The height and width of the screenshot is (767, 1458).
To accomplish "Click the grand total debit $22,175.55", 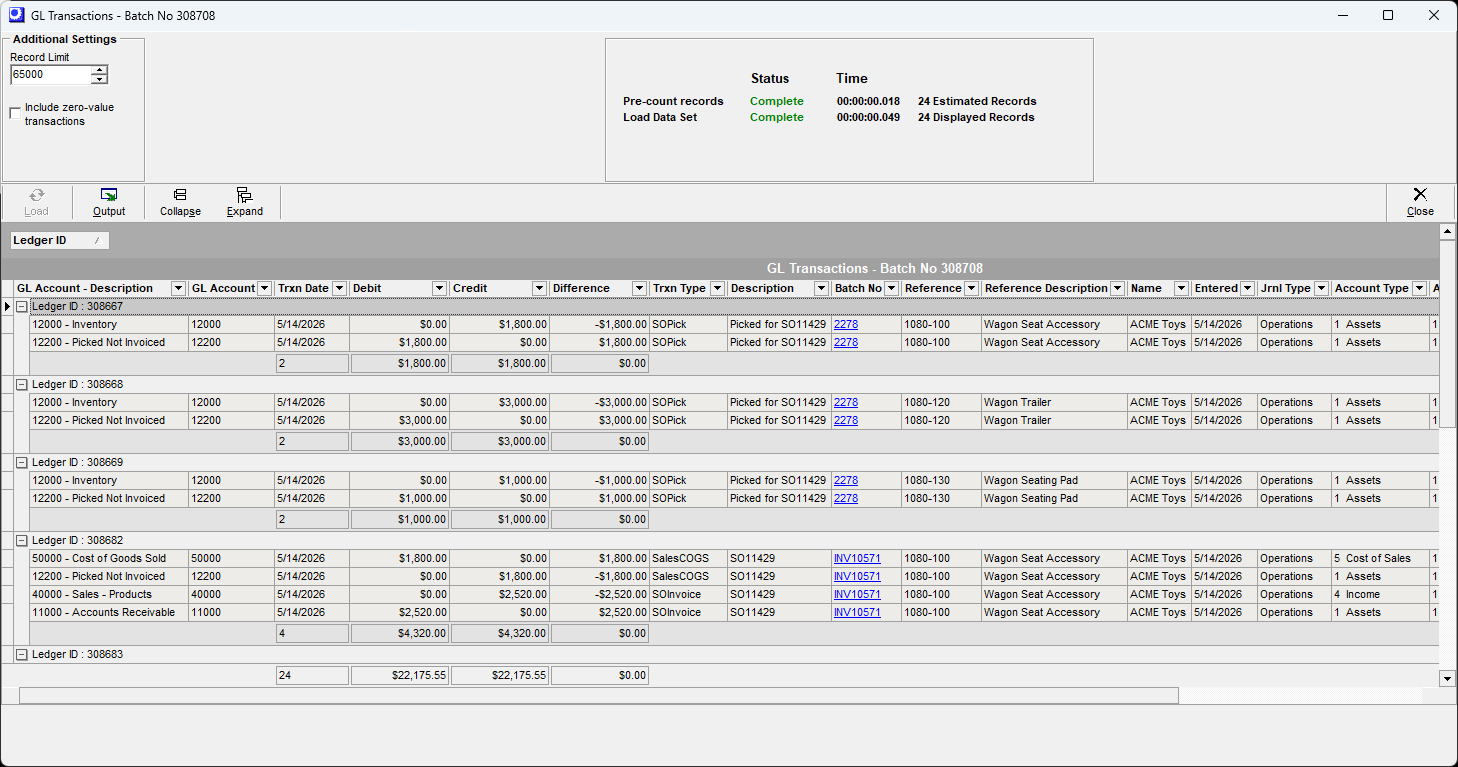I will point(400,675).
